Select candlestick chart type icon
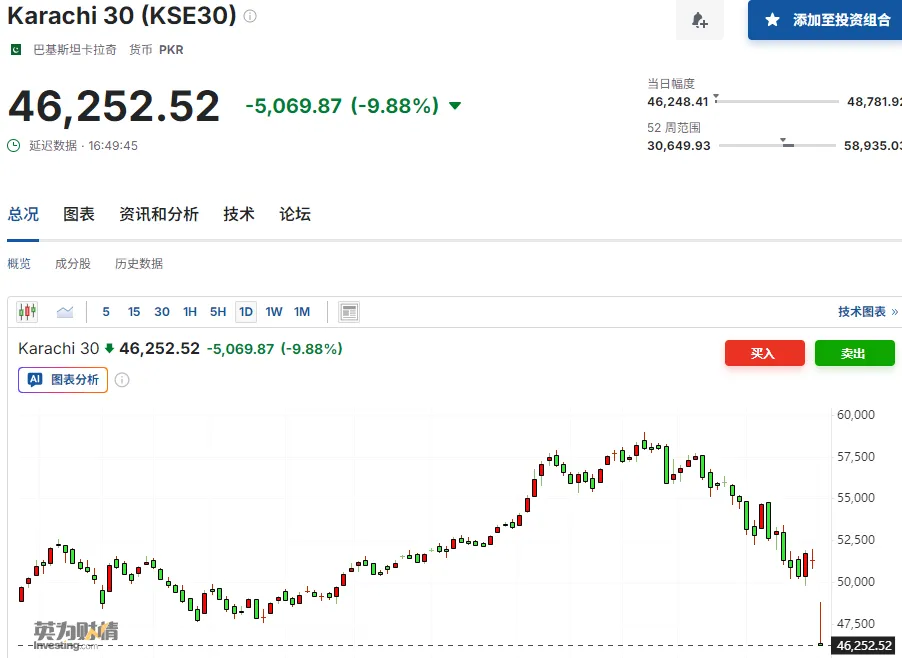The width and height of the screenshot is (902, 658). coord(27,312)
